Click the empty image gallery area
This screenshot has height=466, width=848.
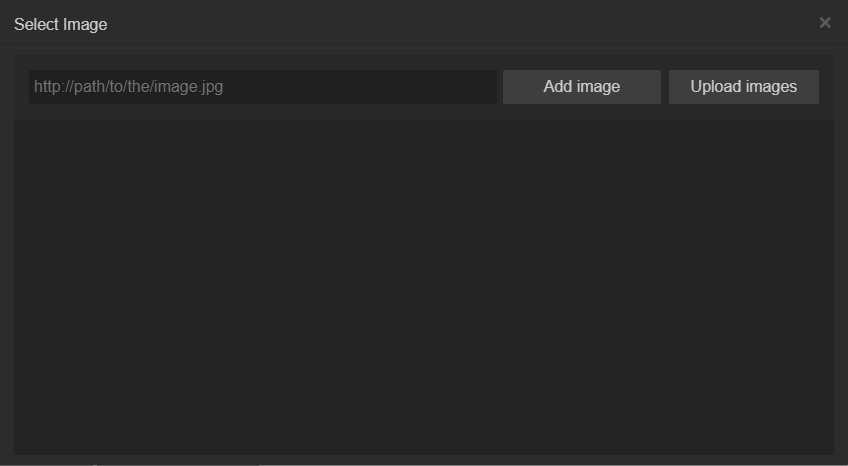pyautogui.click(x=423, y=286)
